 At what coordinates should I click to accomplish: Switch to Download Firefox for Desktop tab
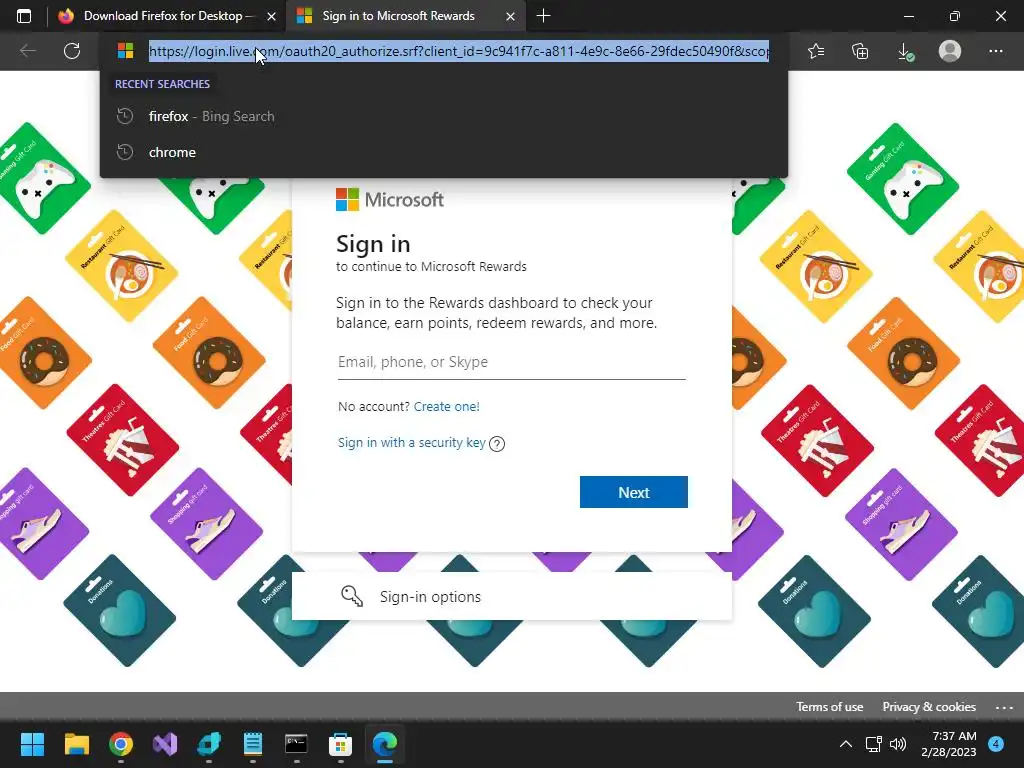[x=167, y=16]
